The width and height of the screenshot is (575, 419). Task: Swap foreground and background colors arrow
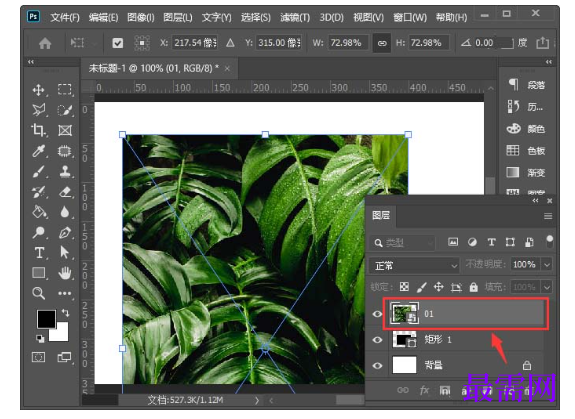pyautogui.click(x=66, y=313)
